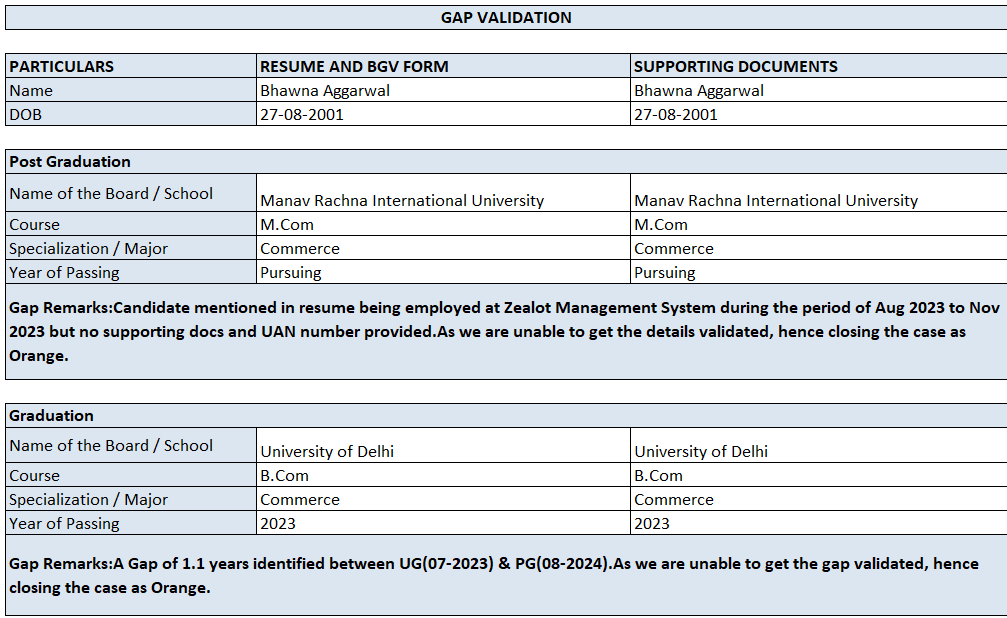Click B.Com in the Resume and BGV column
This screenshot has height=618, width=1007.
point(285,476)
